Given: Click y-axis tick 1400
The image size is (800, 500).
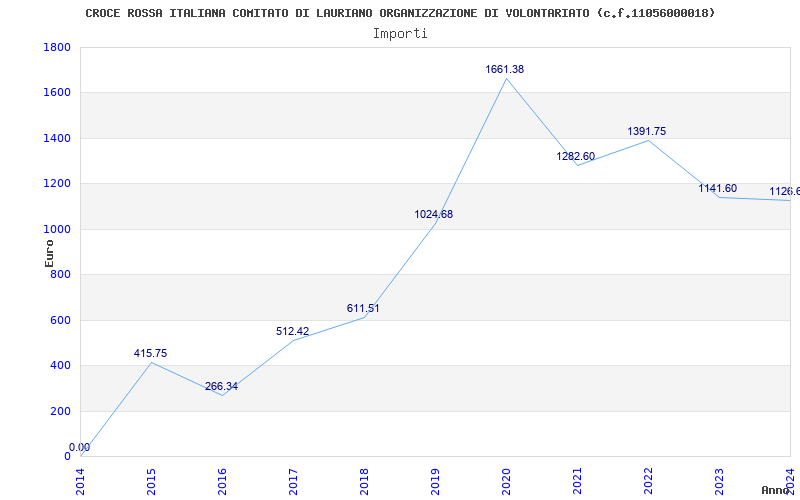Looking at the screenshot, I should click(57, 138).
